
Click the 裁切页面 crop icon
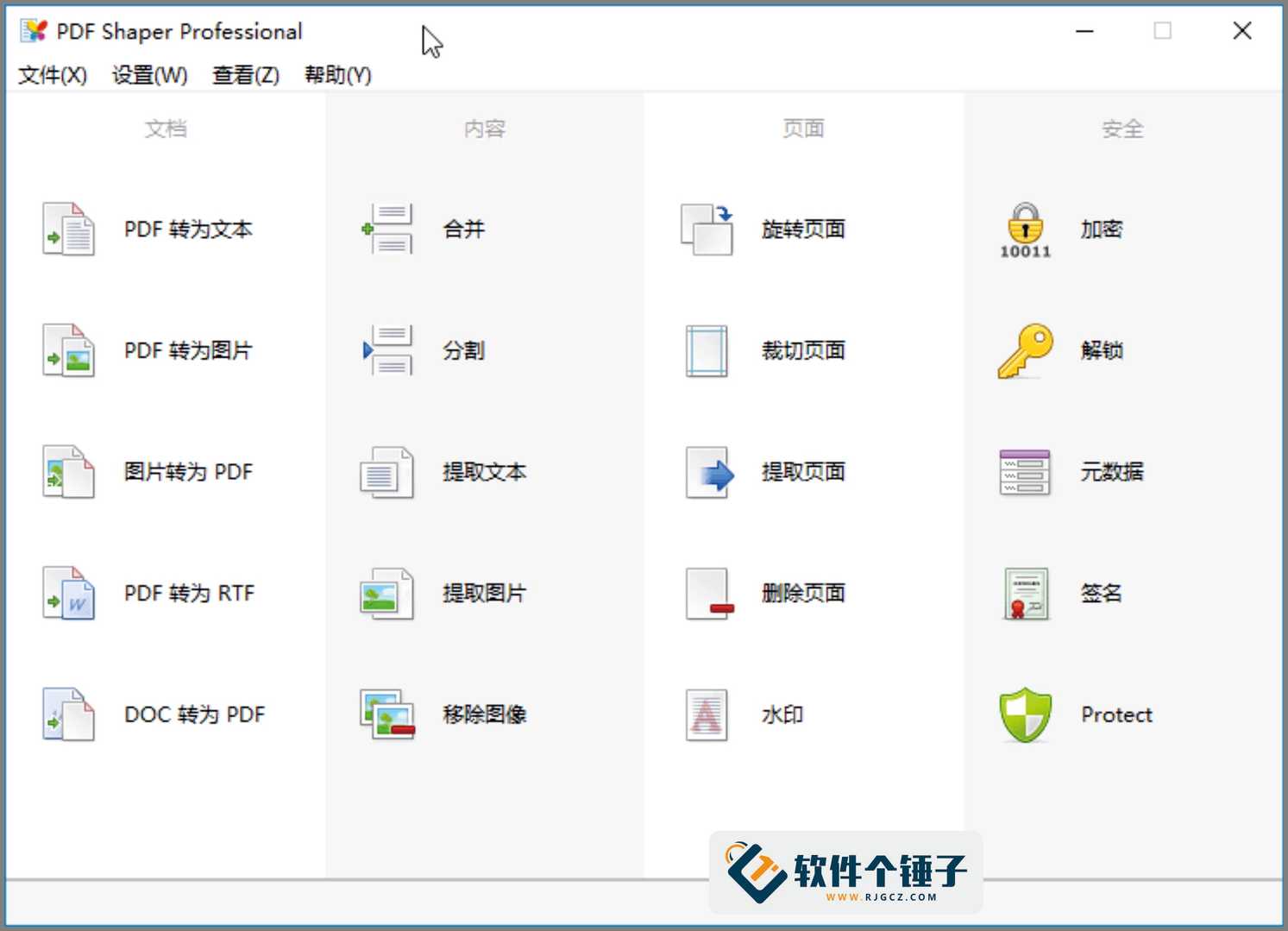tap(707, 350)
